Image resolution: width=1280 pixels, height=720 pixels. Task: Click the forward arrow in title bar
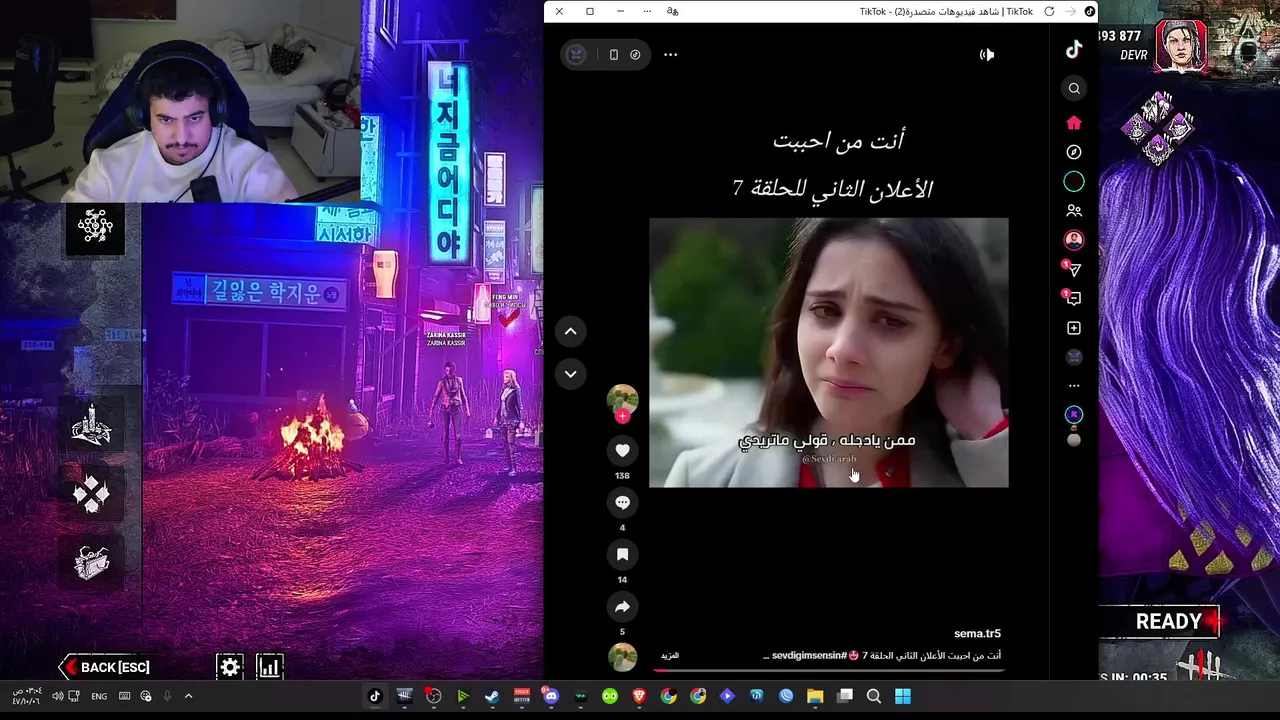coord(1069,11)
